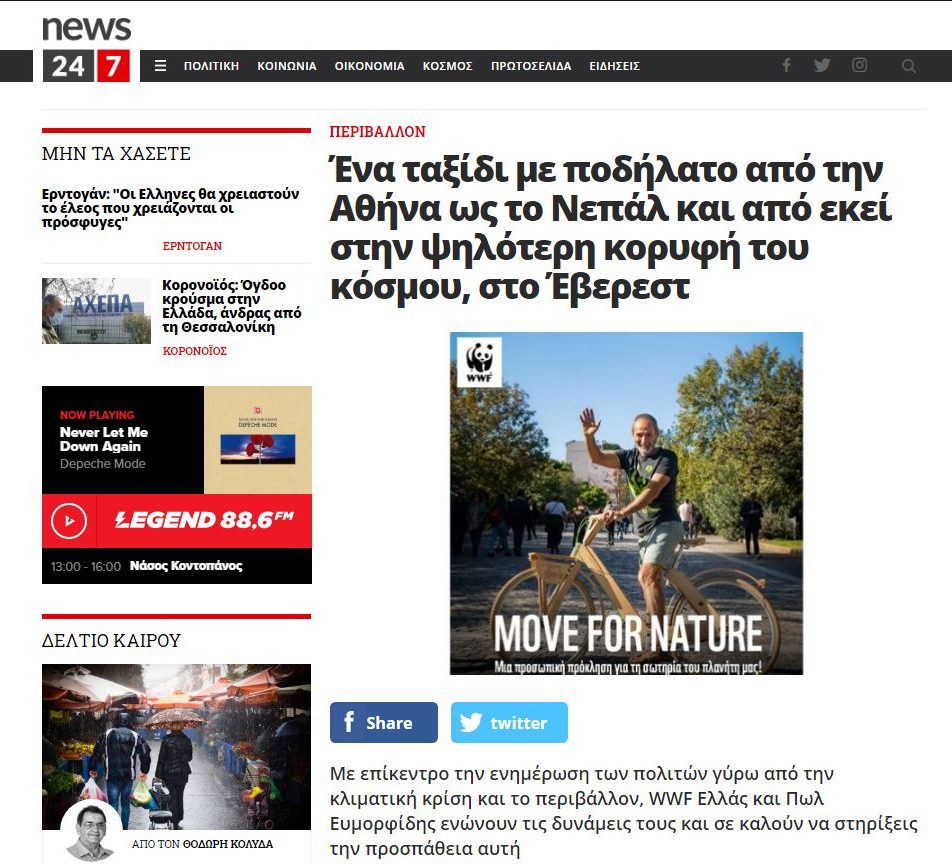Share the article on Facebook

(384, 723)
